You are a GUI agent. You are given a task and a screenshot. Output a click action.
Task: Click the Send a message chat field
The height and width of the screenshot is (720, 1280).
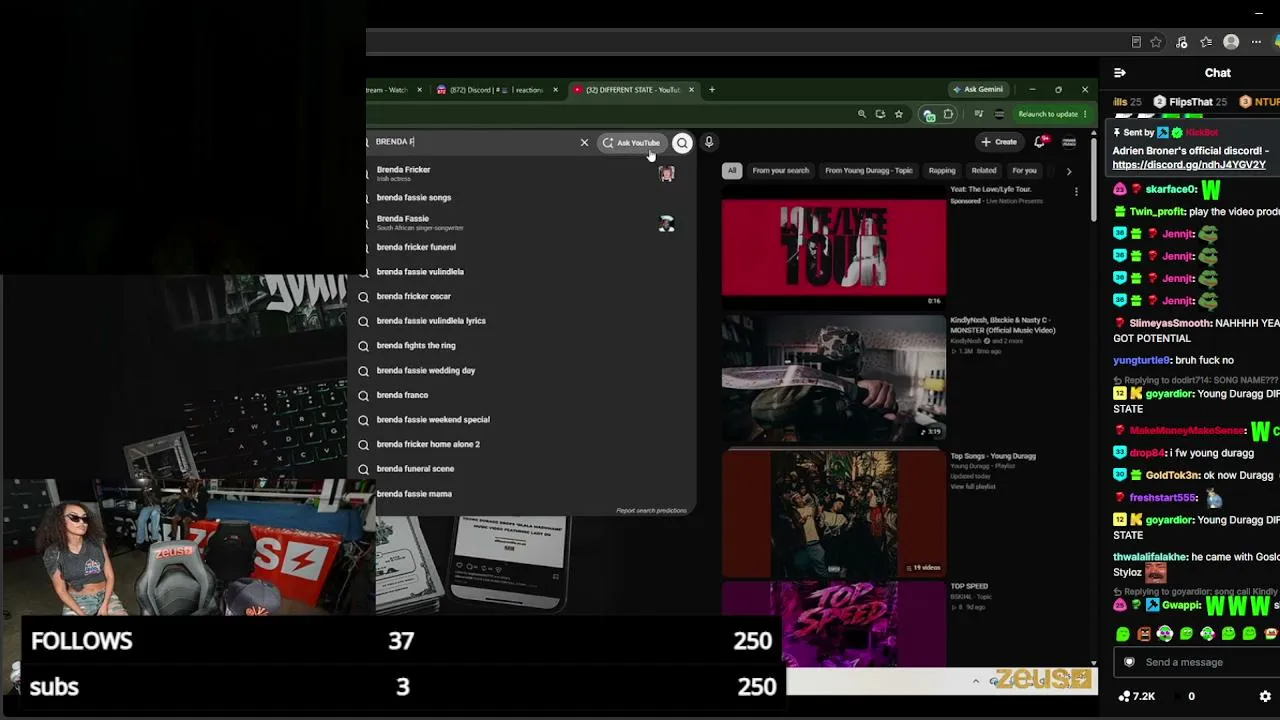(x=1196, y=662)
